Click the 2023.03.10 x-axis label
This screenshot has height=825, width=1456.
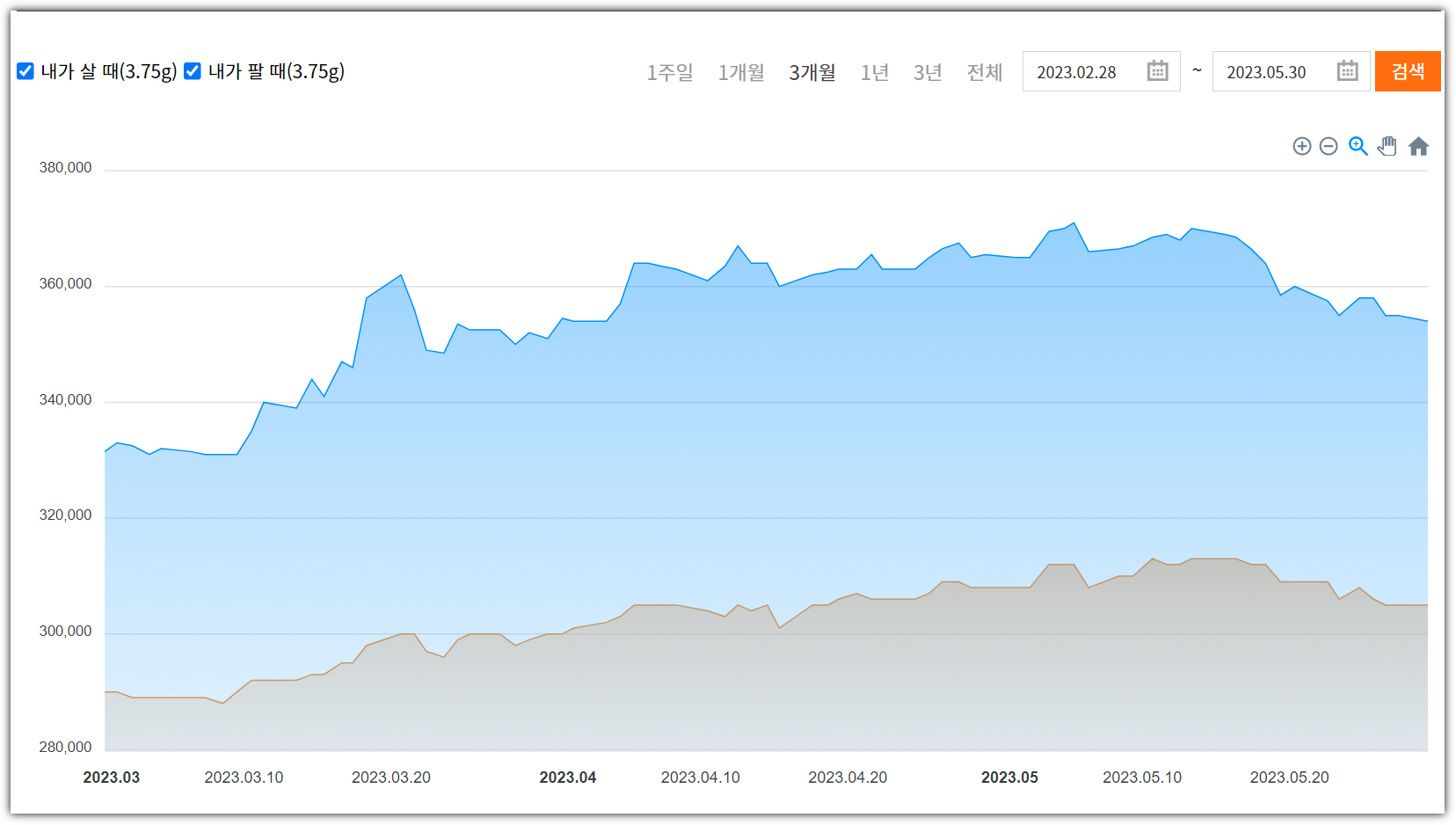click(x=244, y=778)
